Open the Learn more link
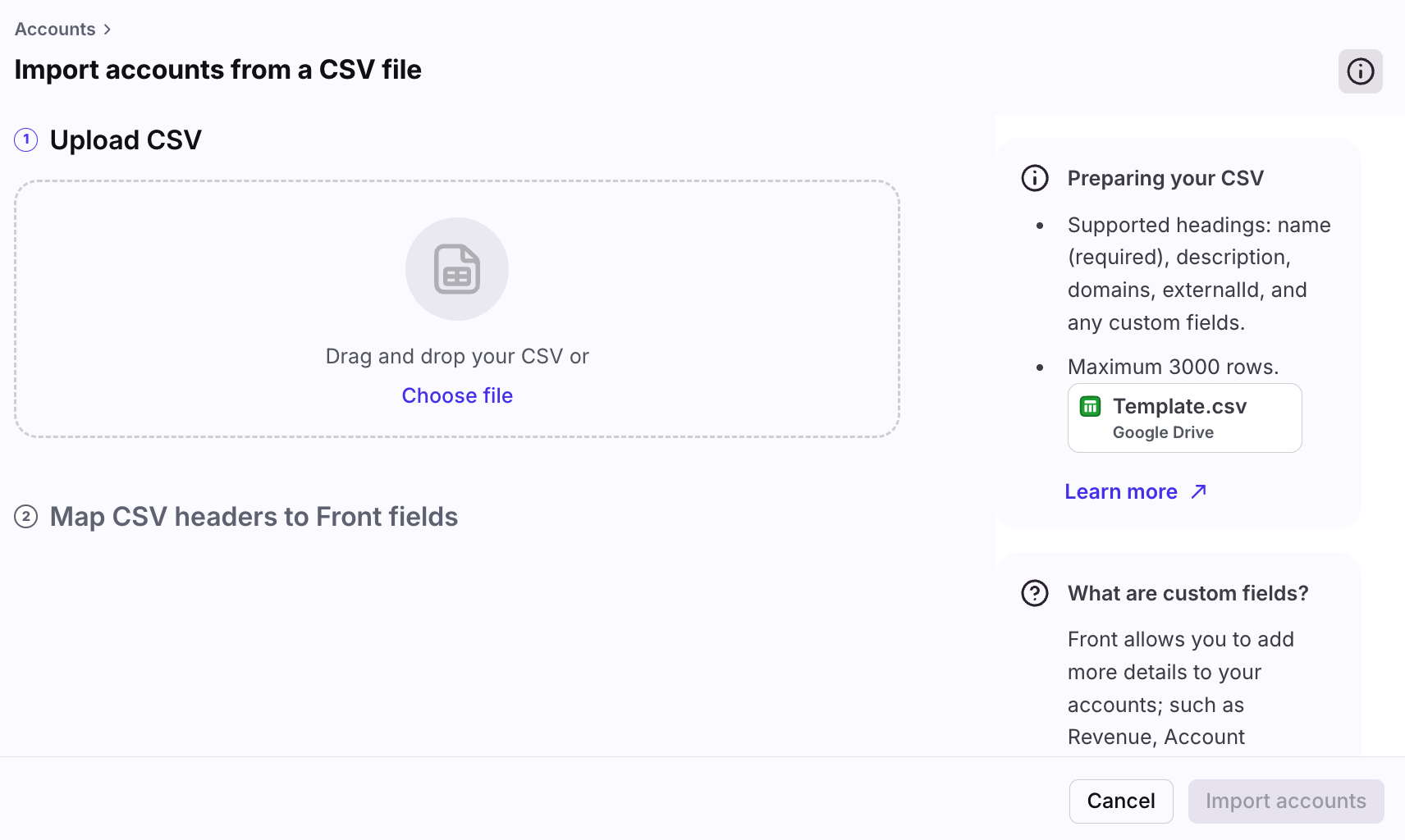The width and height of the screenshot is (1405, 840). pyautogui.click(x=1120, y=491)
